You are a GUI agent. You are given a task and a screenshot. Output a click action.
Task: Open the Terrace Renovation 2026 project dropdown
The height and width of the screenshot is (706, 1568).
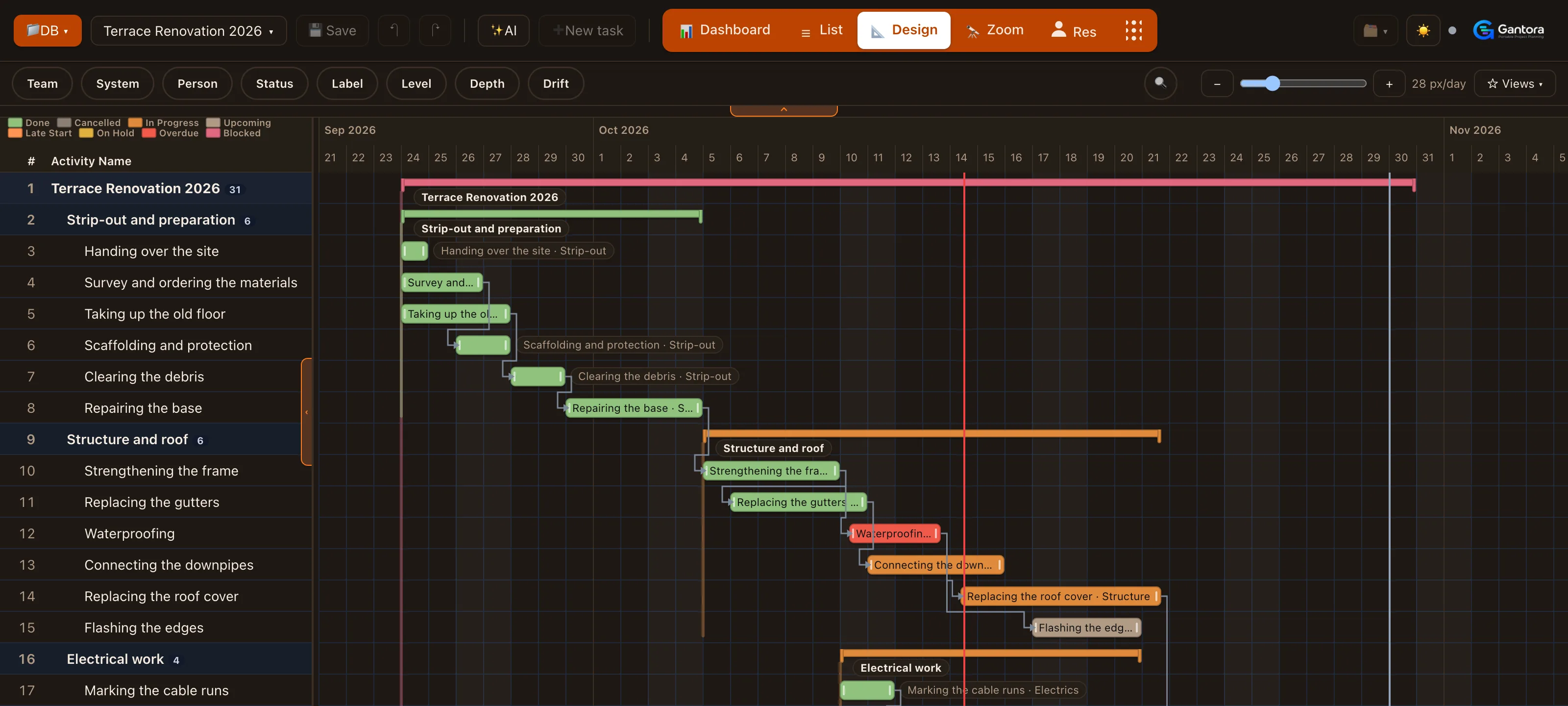click(x=189, y=30)
